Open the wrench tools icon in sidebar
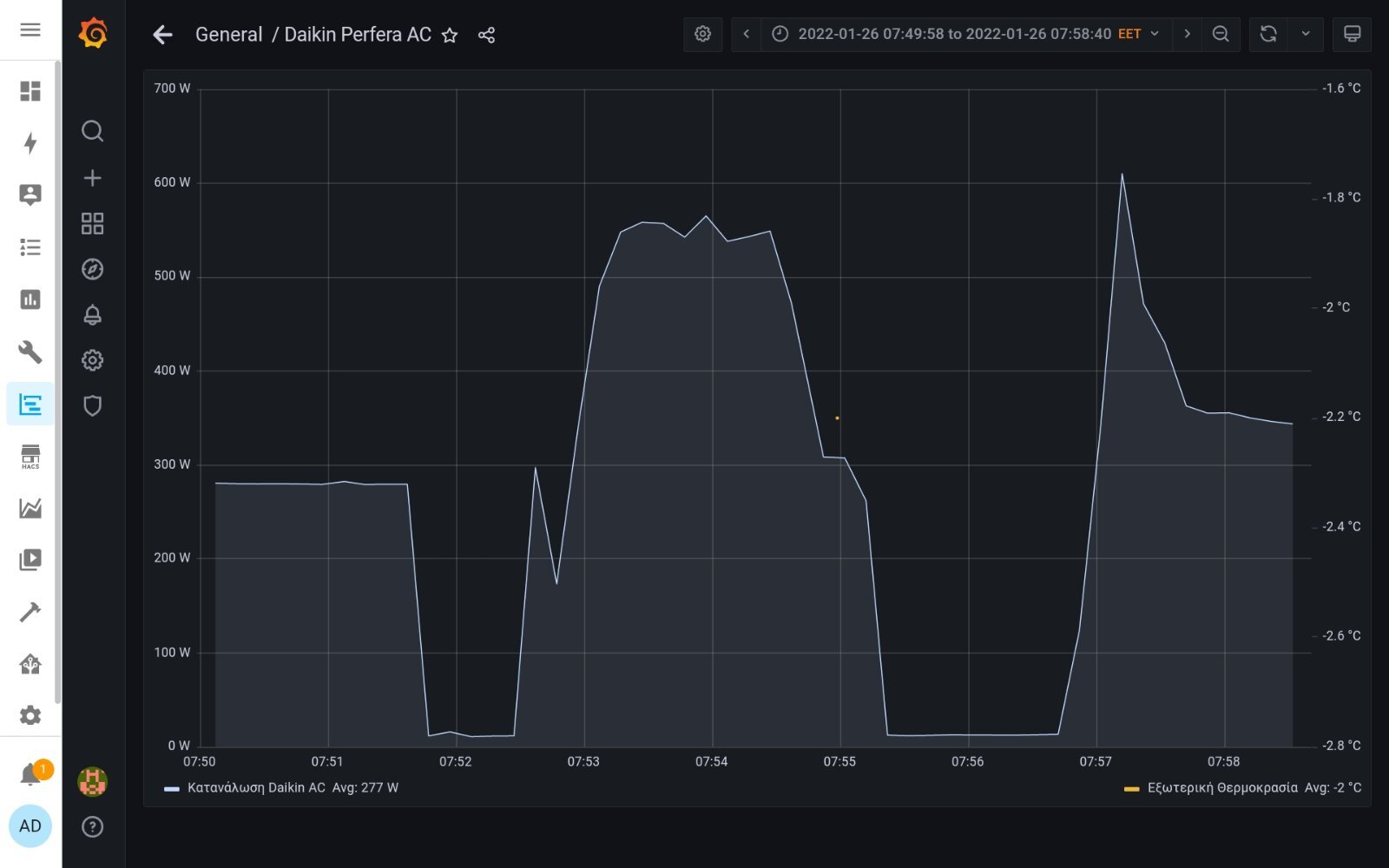The width and height of the screenshot is (1389, 868). [x=30, y=352]
